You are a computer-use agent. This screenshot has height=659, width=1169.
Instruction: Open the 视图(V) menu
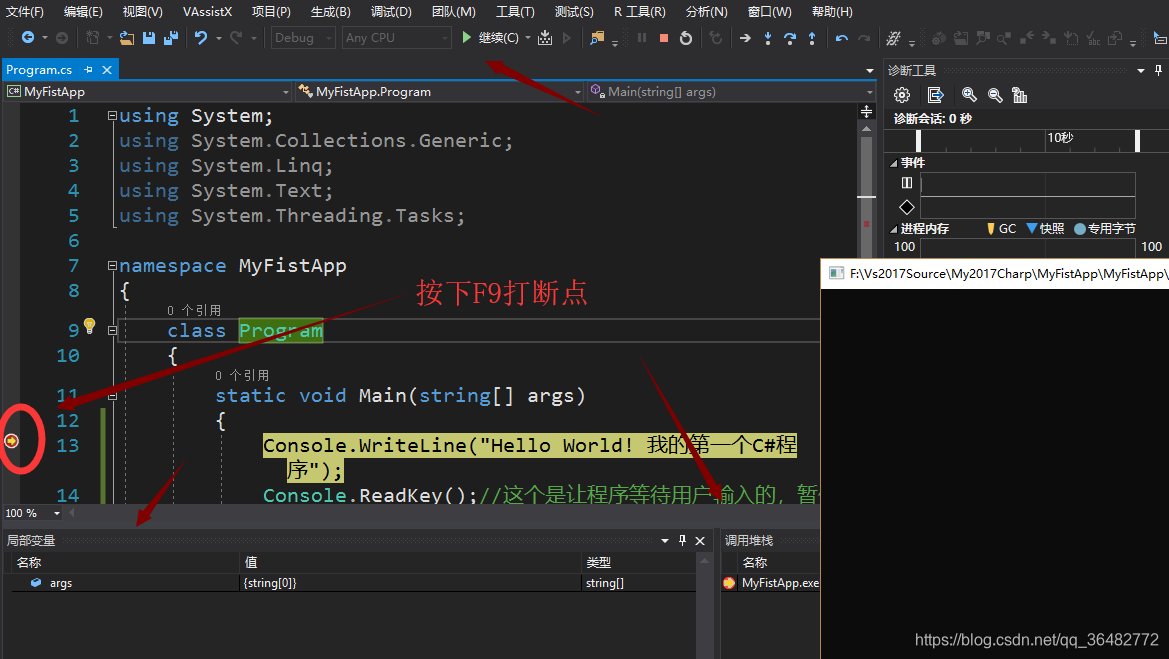coord(142,12)
